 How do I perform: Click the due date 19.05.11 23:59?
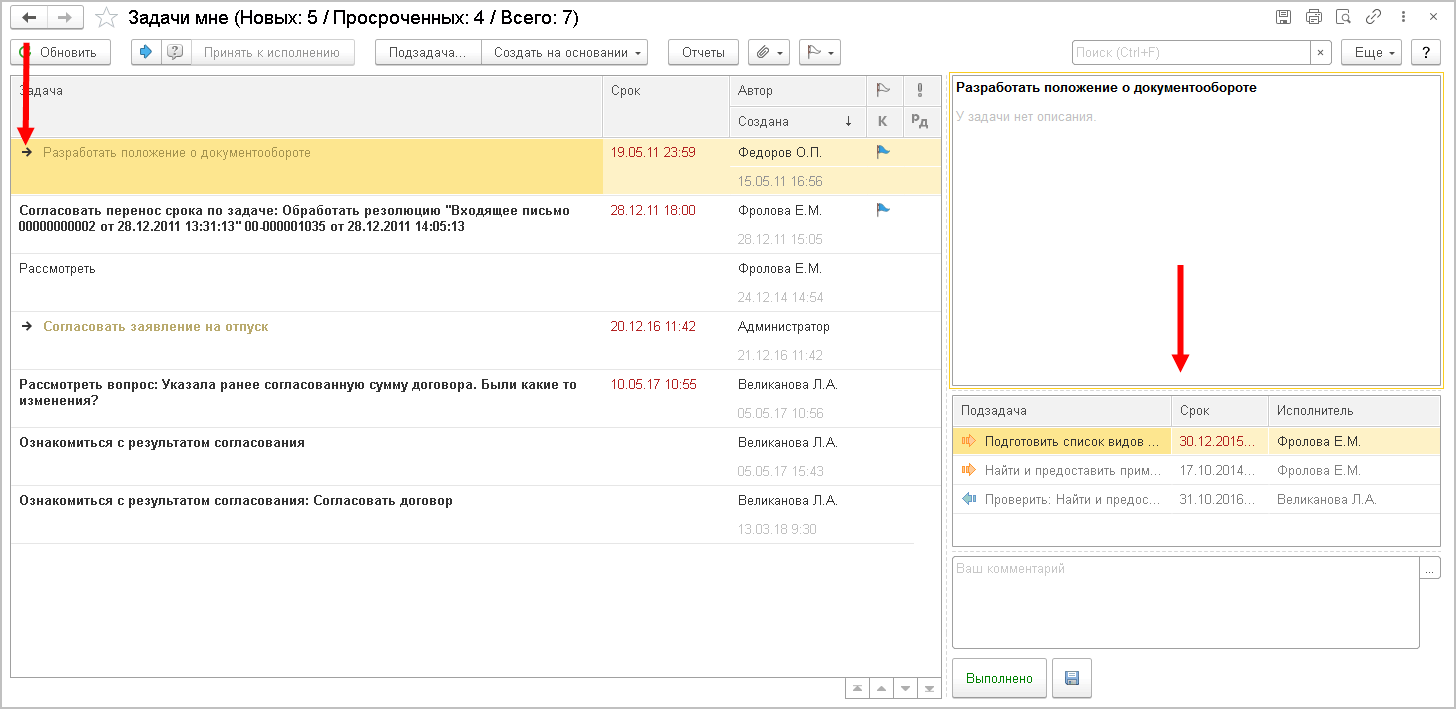[653, 153]
